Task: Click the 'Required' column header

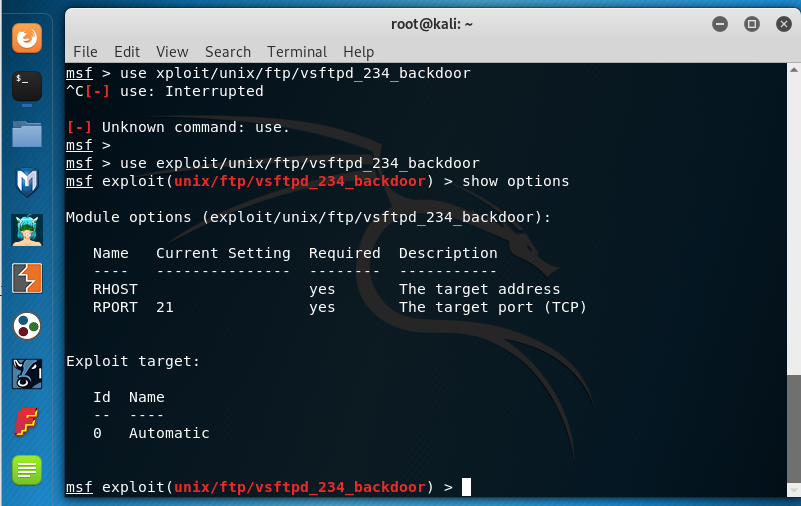Action: click(344, 253)
